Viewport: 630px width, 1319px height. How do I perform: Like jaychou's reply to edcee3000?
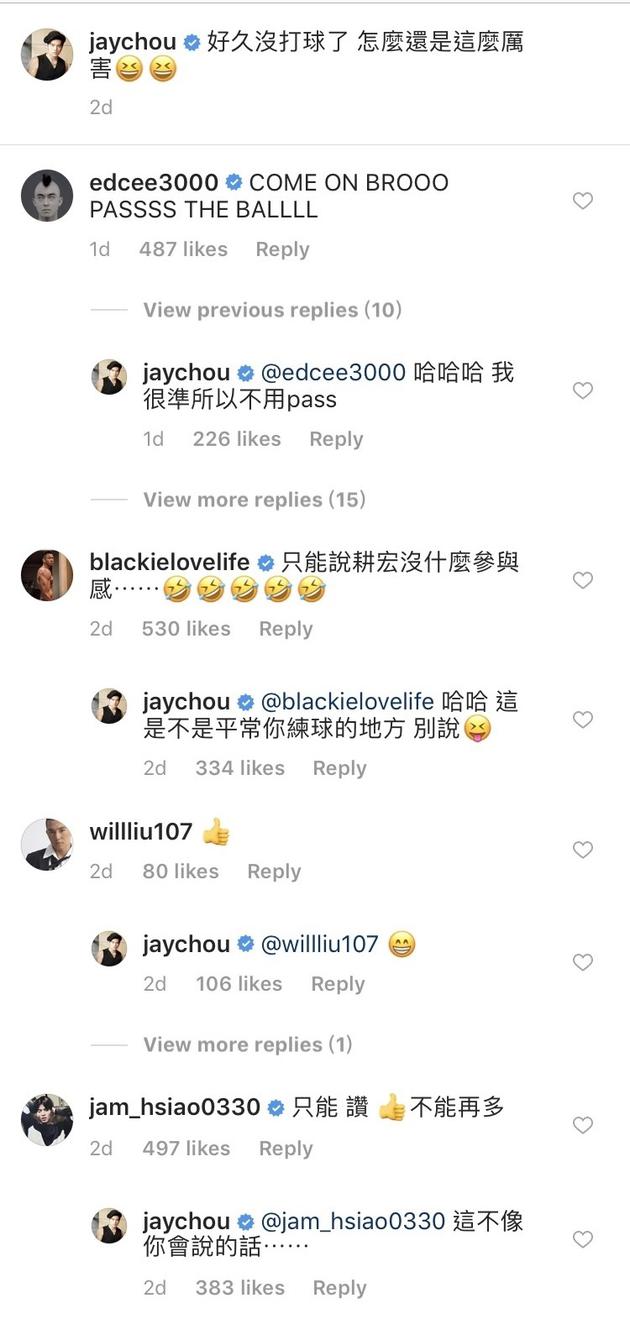(x=582, y=390)
